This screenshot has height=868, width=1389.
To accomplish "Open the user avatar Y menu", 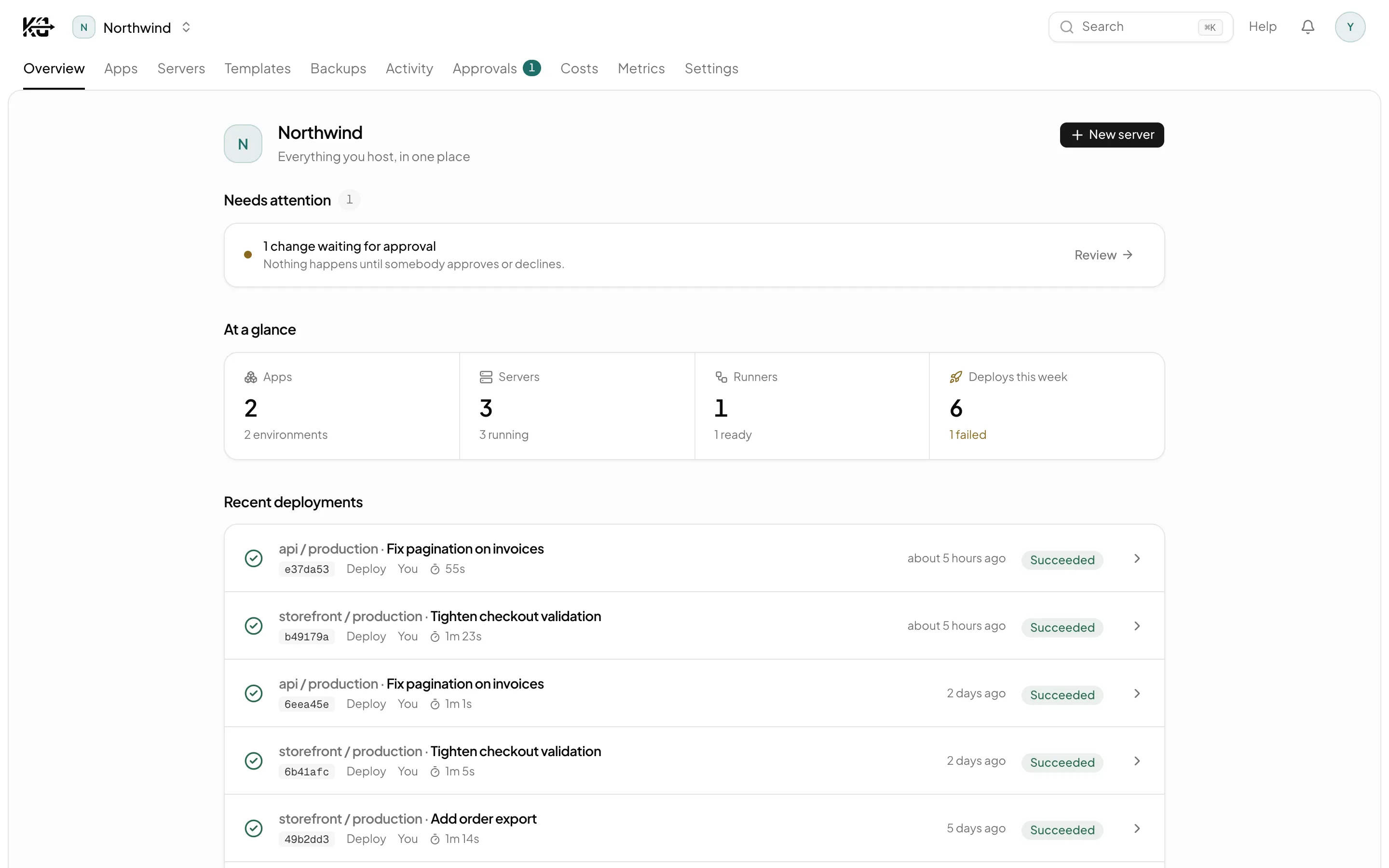I will coord(1350,27).
